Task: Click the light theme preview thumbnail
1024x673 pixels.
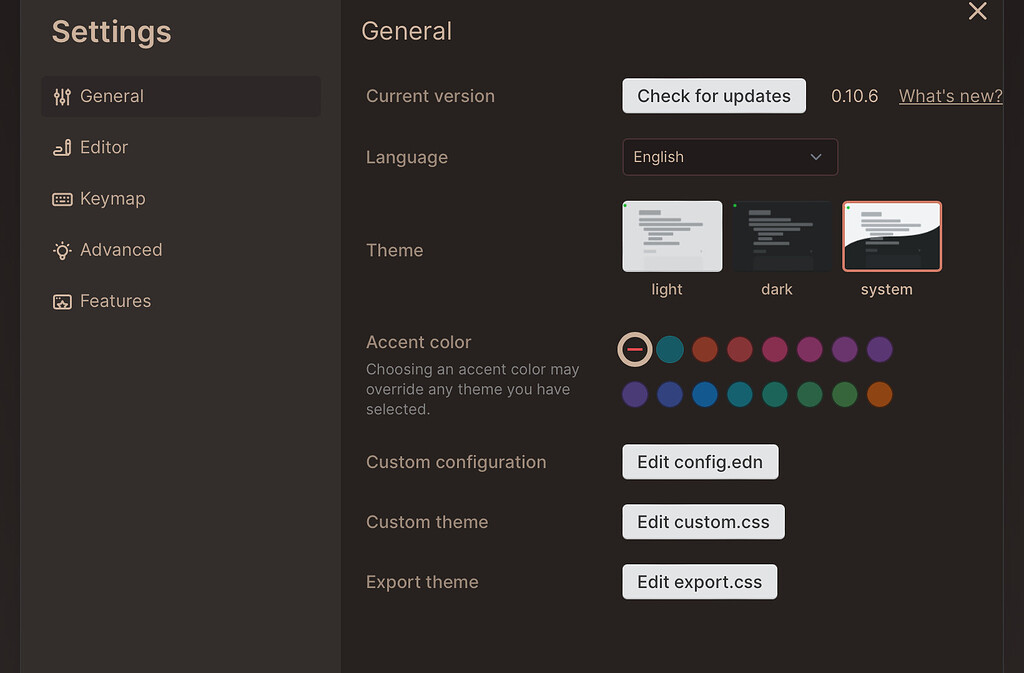Action: point(671,236)
